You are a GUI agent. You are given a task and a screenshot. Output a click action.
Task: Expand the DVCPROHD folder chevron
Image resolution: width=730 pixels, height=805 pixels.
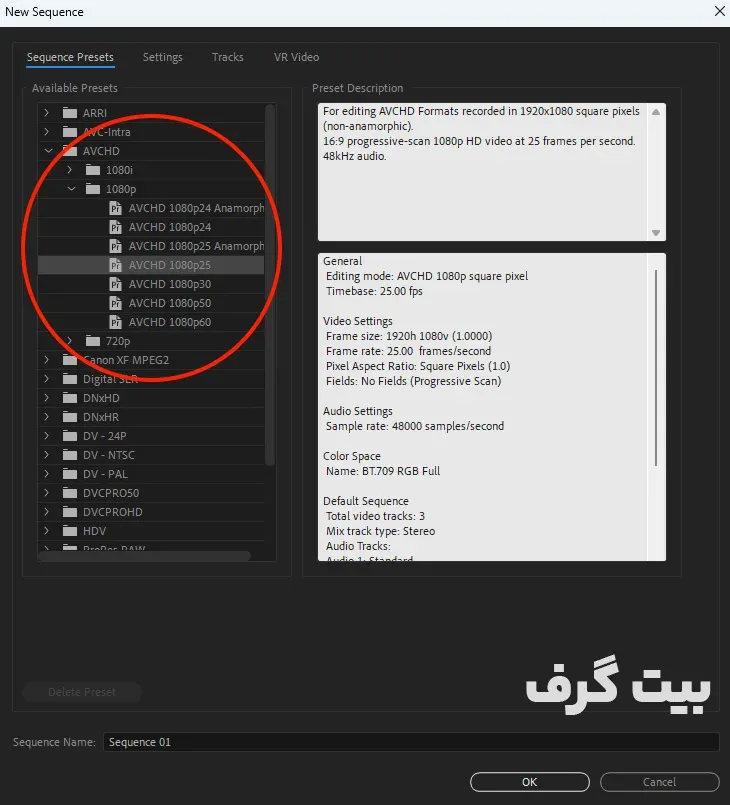pyautogui.click(x=47, y=512)
